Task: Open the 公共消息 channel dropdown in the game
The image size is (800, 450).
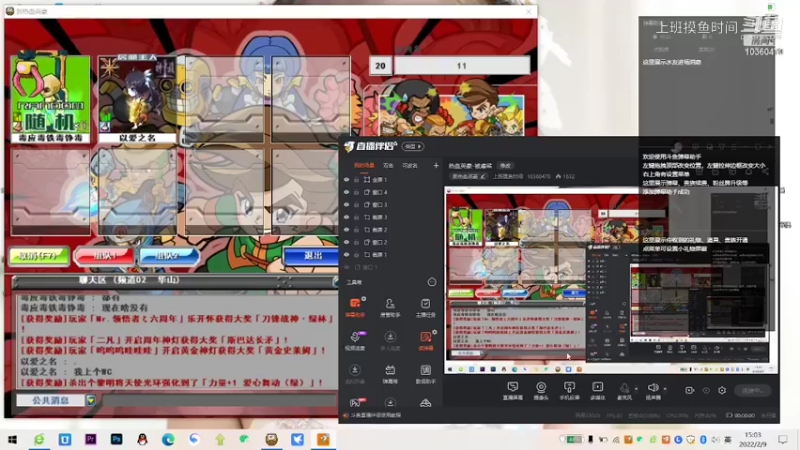Action: 91,400
